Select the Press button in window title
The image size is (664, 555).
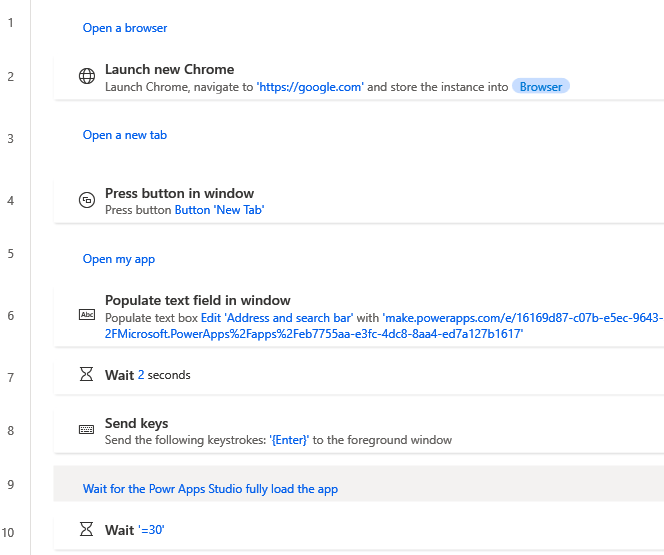pyautogui.click(x=180, y=193)
